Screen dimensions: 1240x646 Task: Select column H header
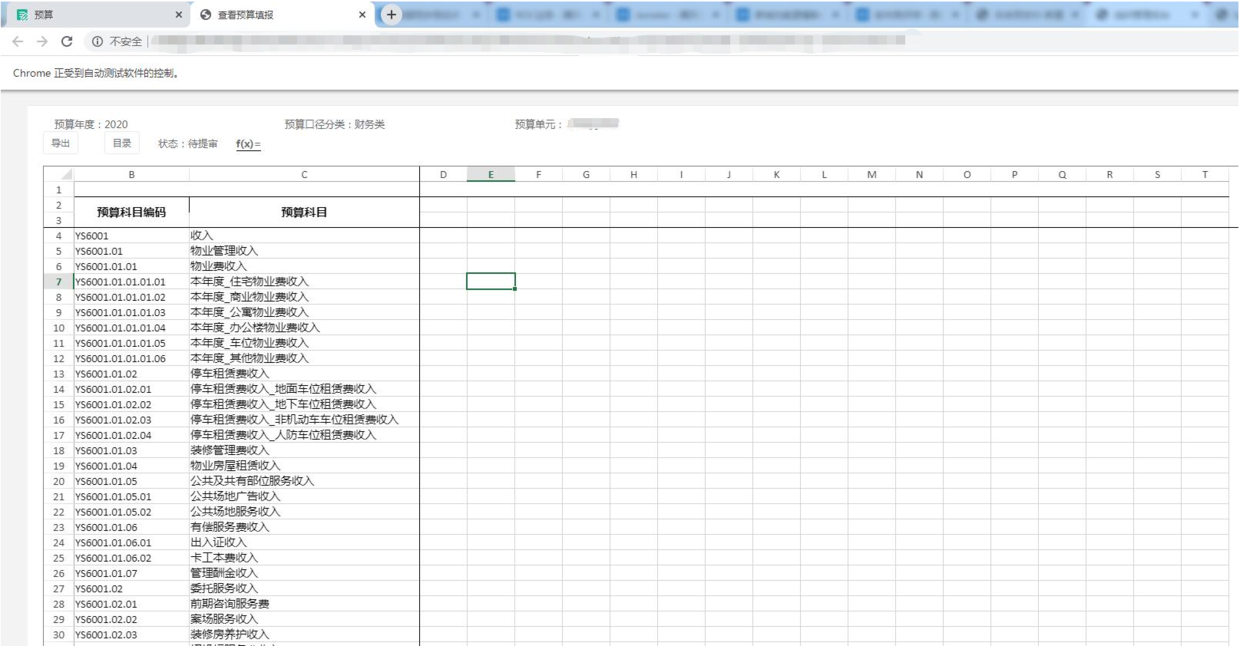coord(634,174)
